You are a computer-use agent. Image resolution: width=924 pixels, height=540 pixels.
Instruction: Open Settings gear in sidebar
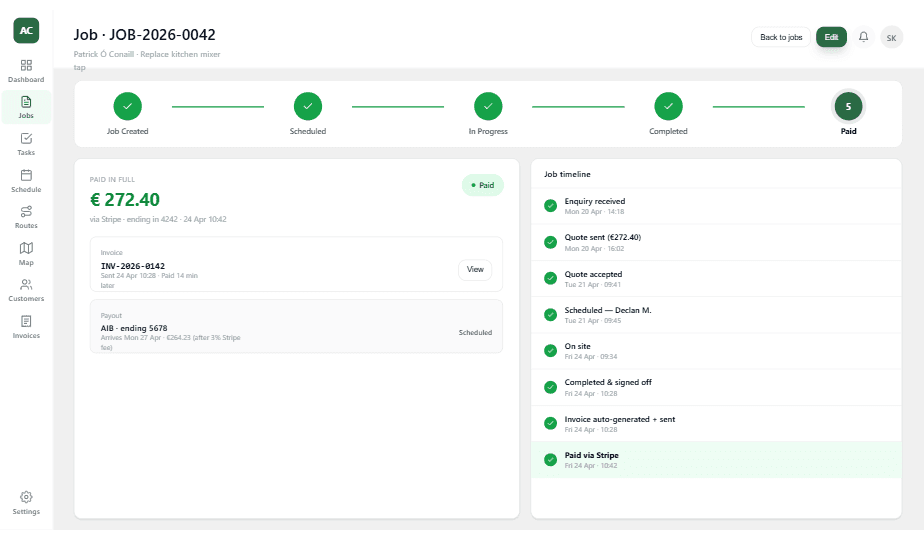pyautogui.click(x=27, y=497)
